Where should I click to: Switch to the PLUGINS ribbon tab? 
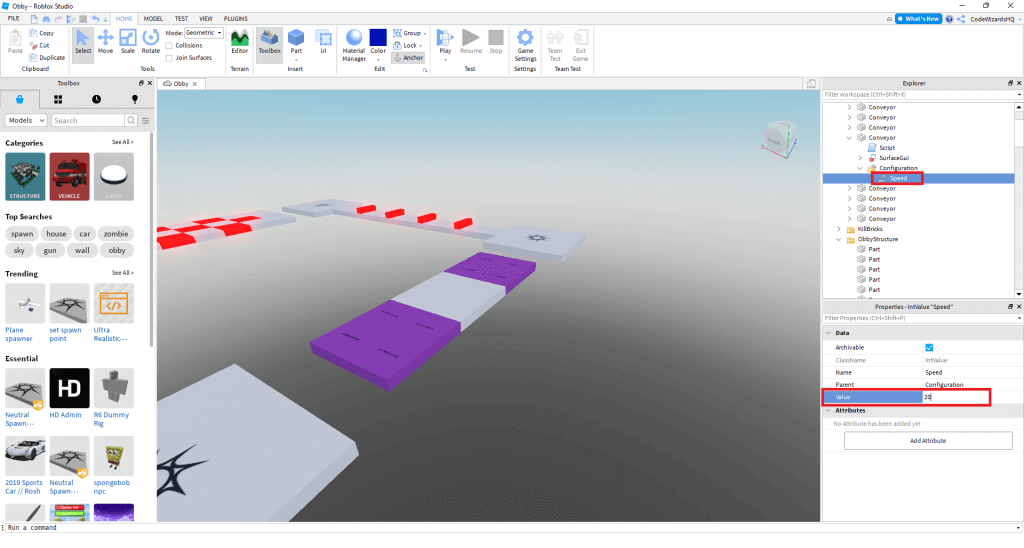[236, 19]
